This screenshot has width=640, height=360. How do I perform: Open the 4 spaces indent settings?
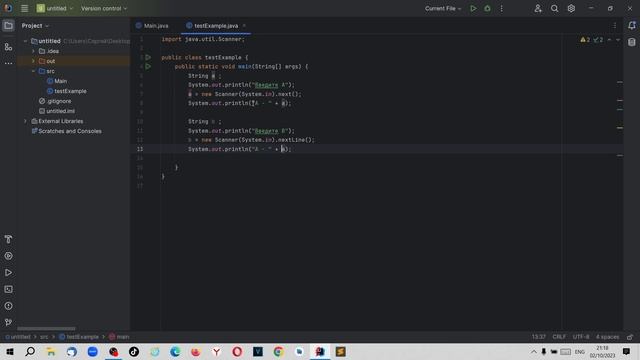pos(607,337)
